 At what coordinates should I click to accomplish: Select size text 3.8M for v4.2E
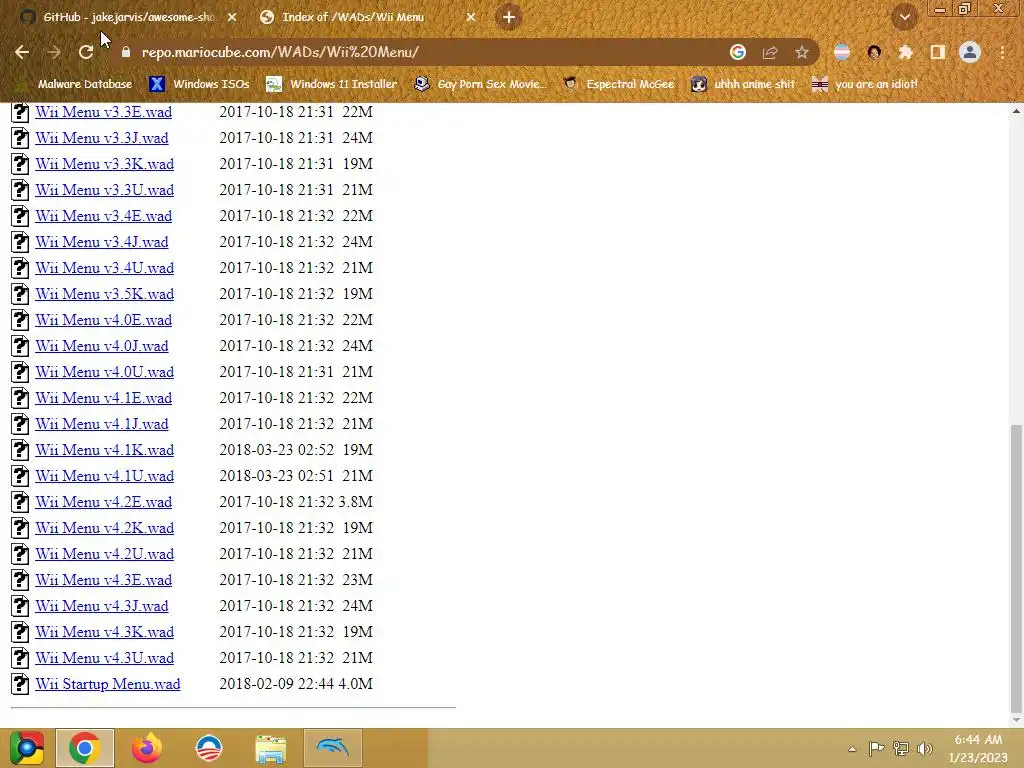[355, 502]
